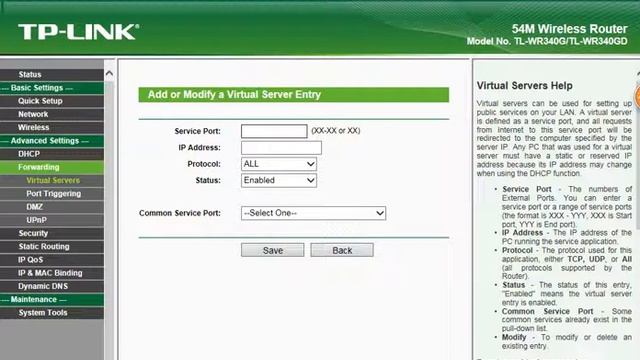The height and width of the screenshot is (360, 640).
Task: Click the Back button
Action: click(x=342, y=250)
